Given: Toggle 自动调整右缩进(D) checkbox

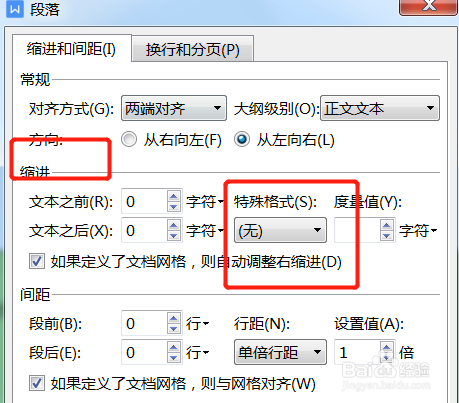Looking at the screenshot, I should click(37, 261).
